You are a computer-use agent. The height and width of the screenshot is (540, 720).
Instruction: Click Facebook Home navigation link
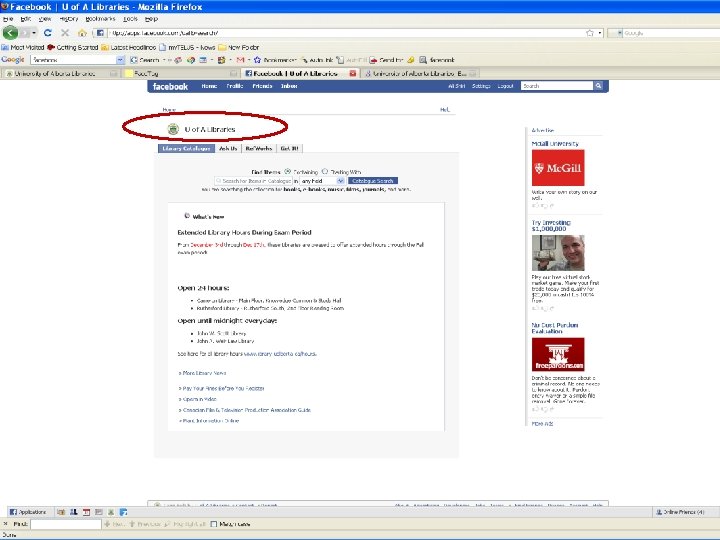pos(209,86)
